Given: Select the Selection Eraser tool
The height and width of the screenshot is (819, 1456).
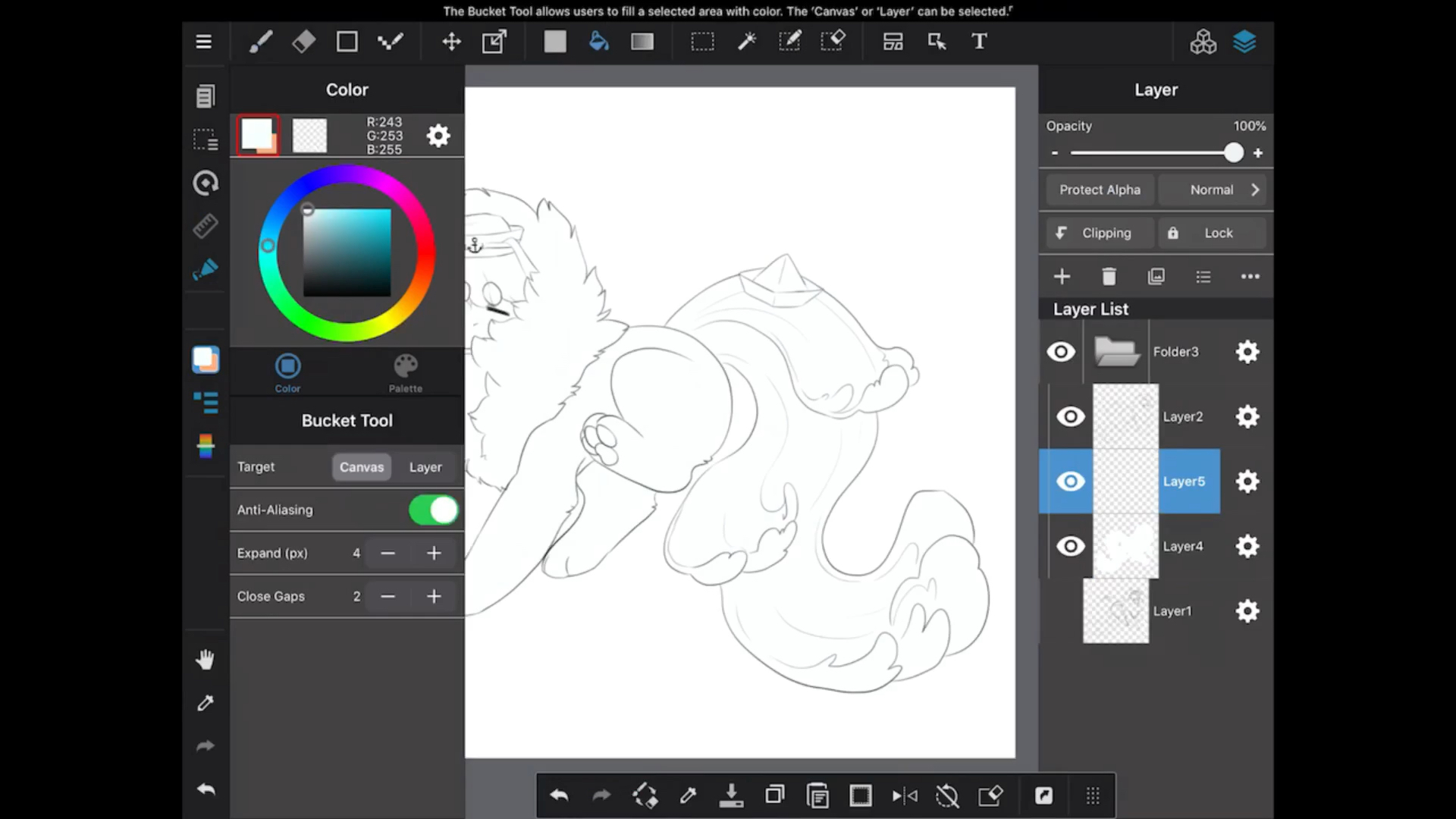Looking at the screenshot, I should [x=833, y=42].
